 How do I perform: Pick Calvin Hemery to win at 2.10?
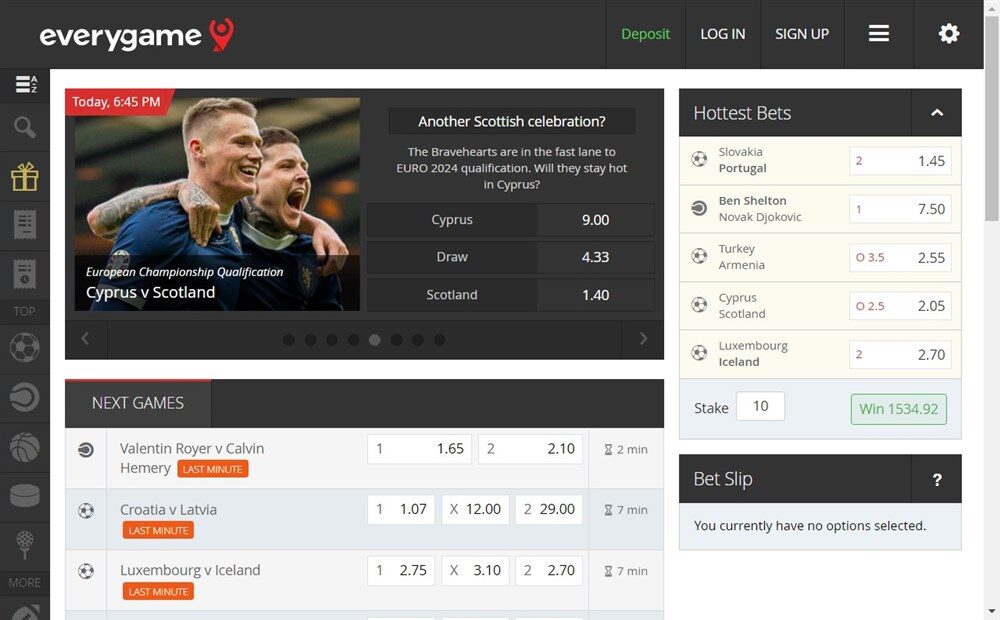(x=531, y=449)
